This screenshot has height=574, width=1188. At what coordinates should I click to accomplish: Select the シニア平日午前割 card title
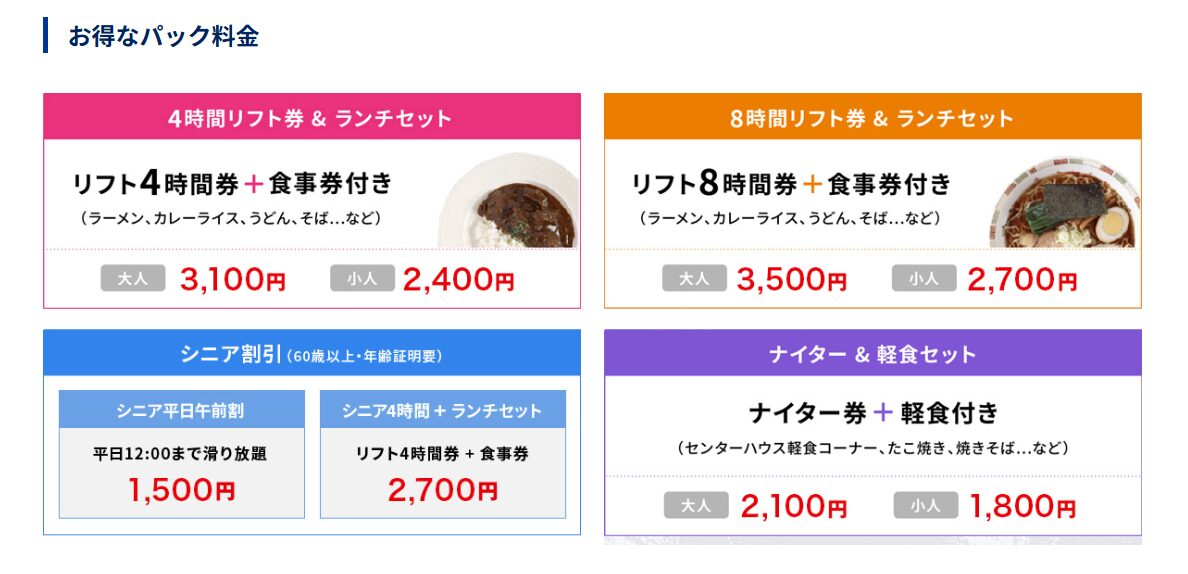[181, 410]
